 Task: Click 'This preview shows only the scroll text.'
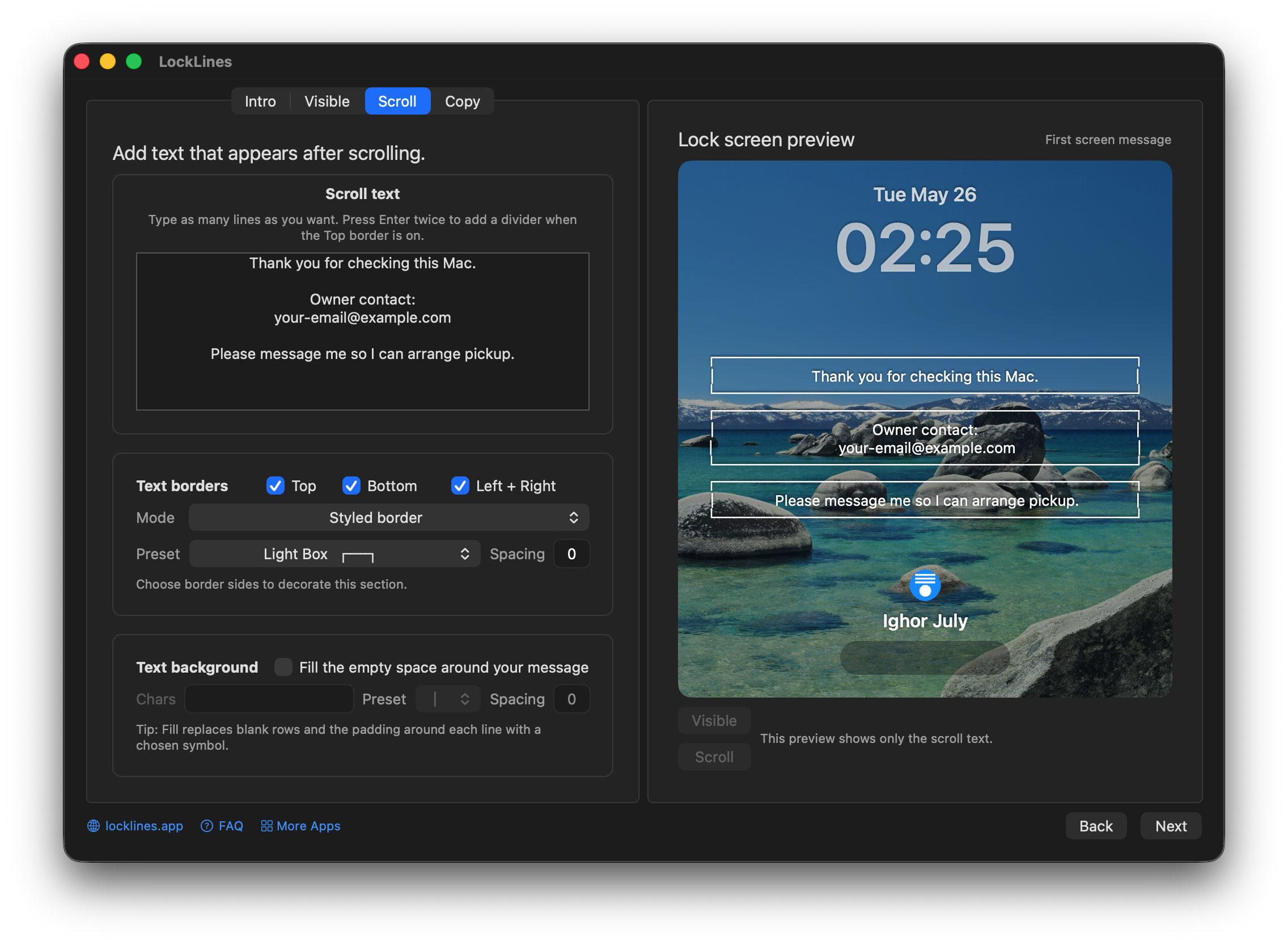pos(876,738)
